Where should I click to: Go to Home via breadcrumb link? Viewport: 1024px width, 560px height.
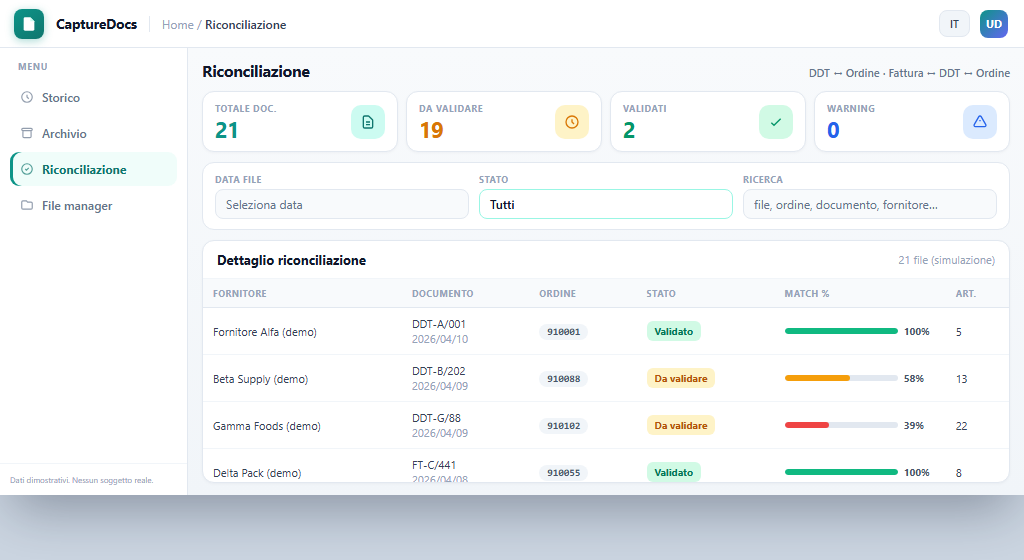pyautogui.click(x=178, y=25)
